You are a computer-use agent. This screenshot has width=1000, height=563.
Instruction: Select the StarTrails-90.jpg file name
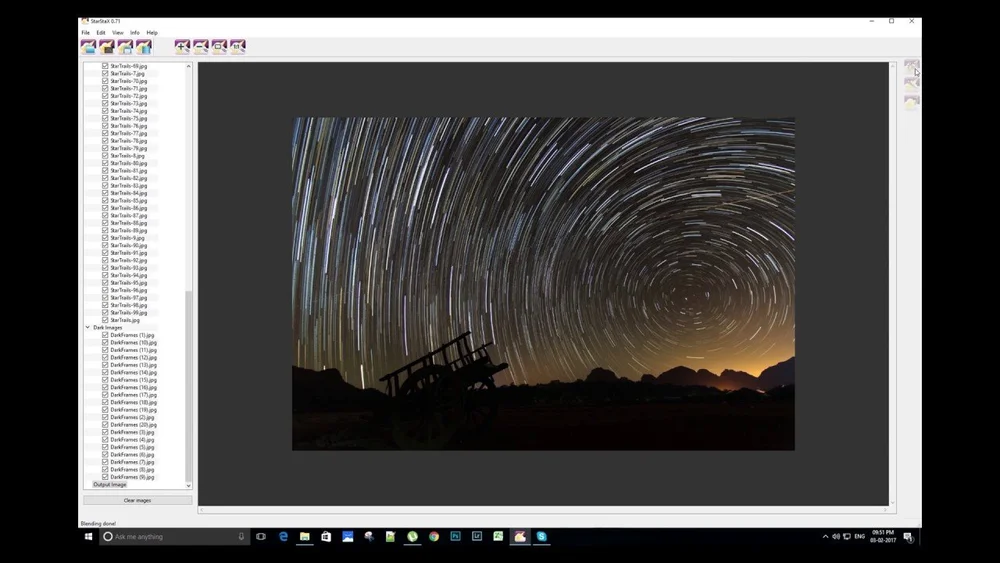128,245
